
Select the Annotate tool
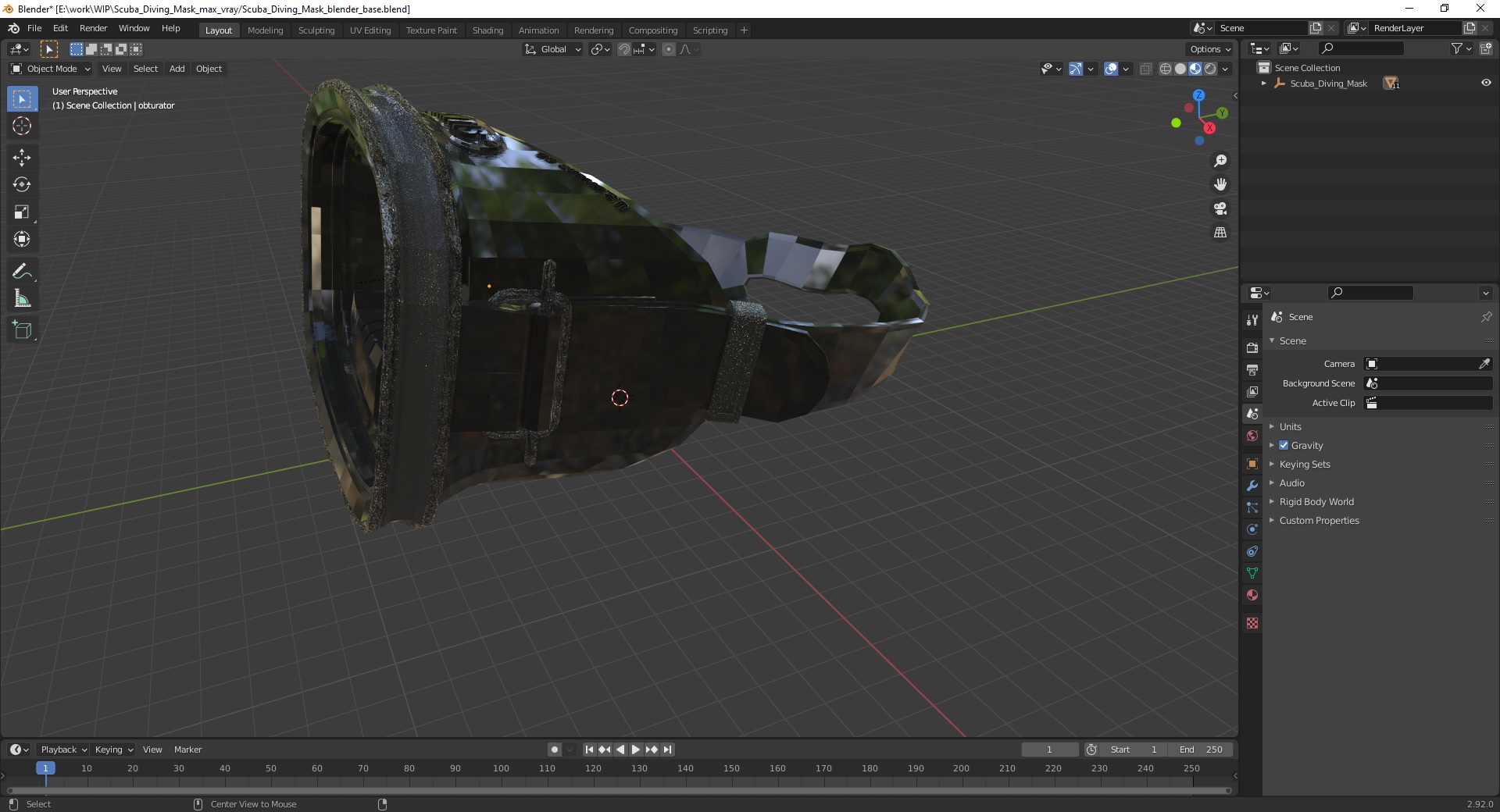coord(22,271)
